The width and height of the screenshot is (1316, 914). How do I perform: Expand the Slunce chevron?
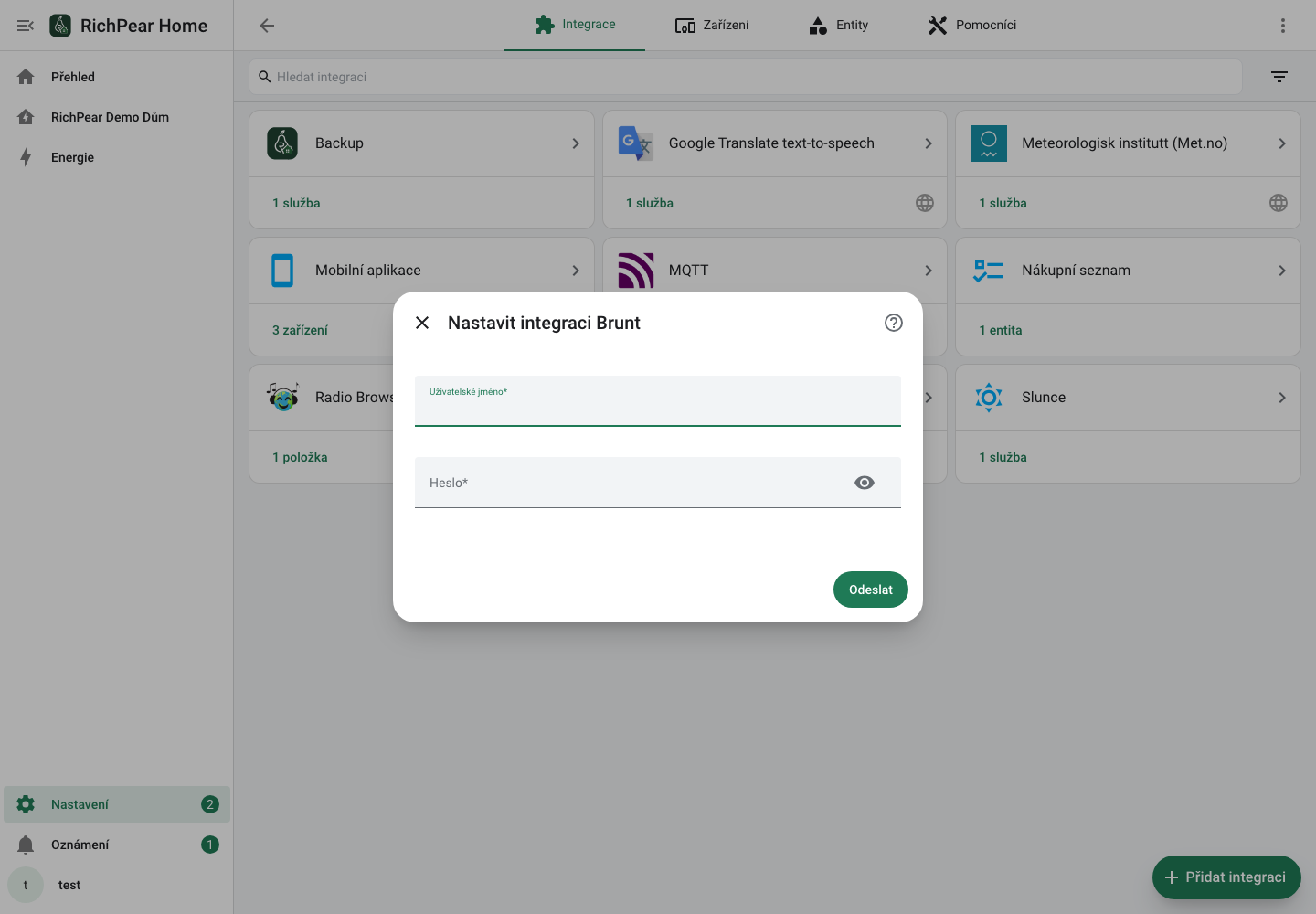coord(1282,398)
